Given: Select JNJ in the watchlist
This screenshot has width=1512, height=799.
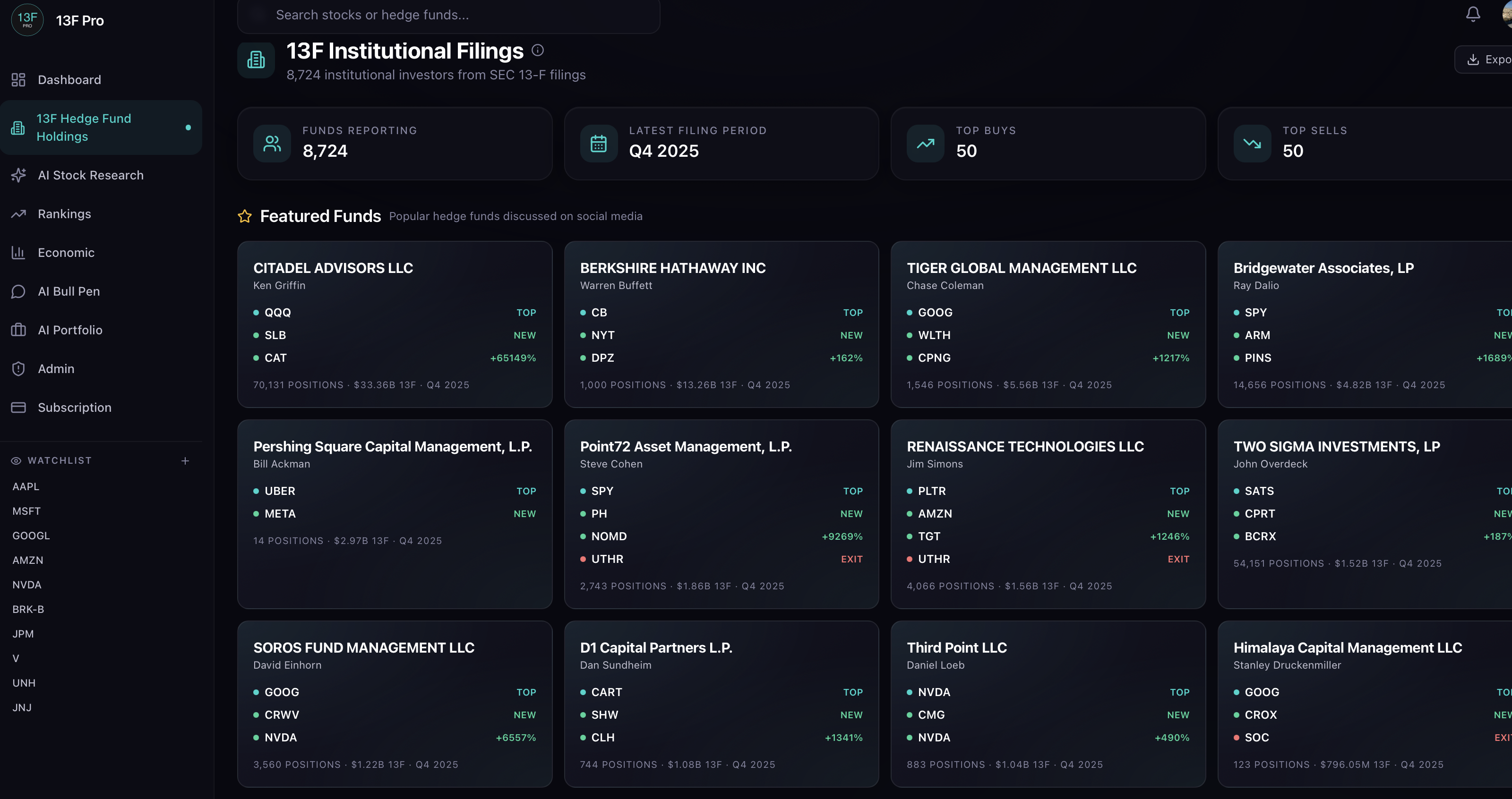Looking at the screenshot, I should point(22,707).
